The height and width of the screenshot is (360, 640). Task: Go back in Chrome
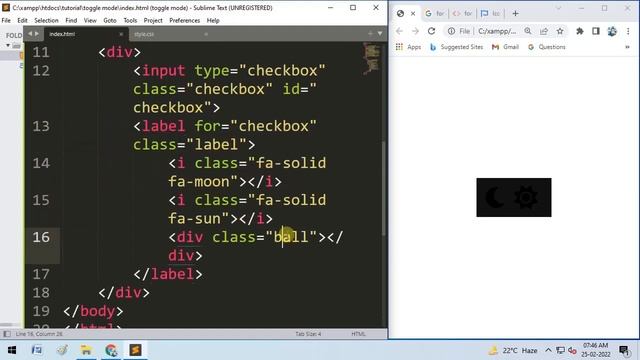400,31
